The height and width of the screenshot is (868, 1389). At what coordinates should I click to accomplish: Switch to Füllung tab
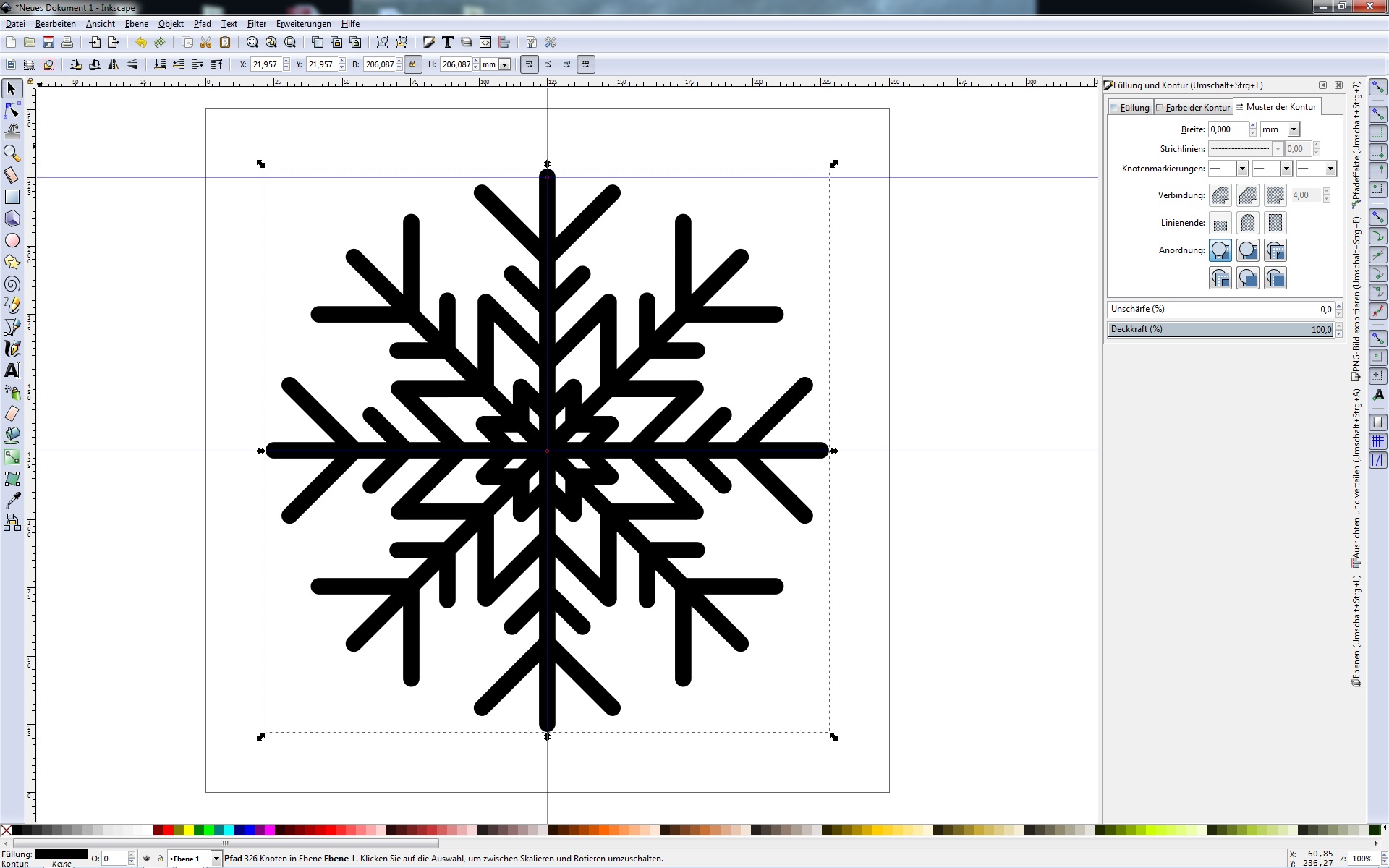pos(1133,108)
